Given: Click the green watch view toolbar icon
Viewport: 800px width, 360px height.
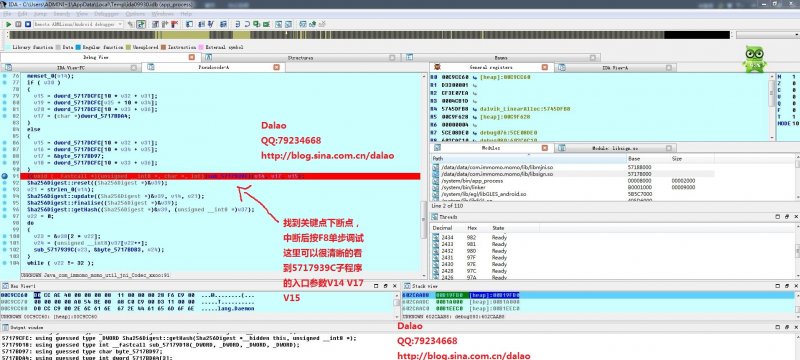Looking at the screenshot, I should coord(266,24).
